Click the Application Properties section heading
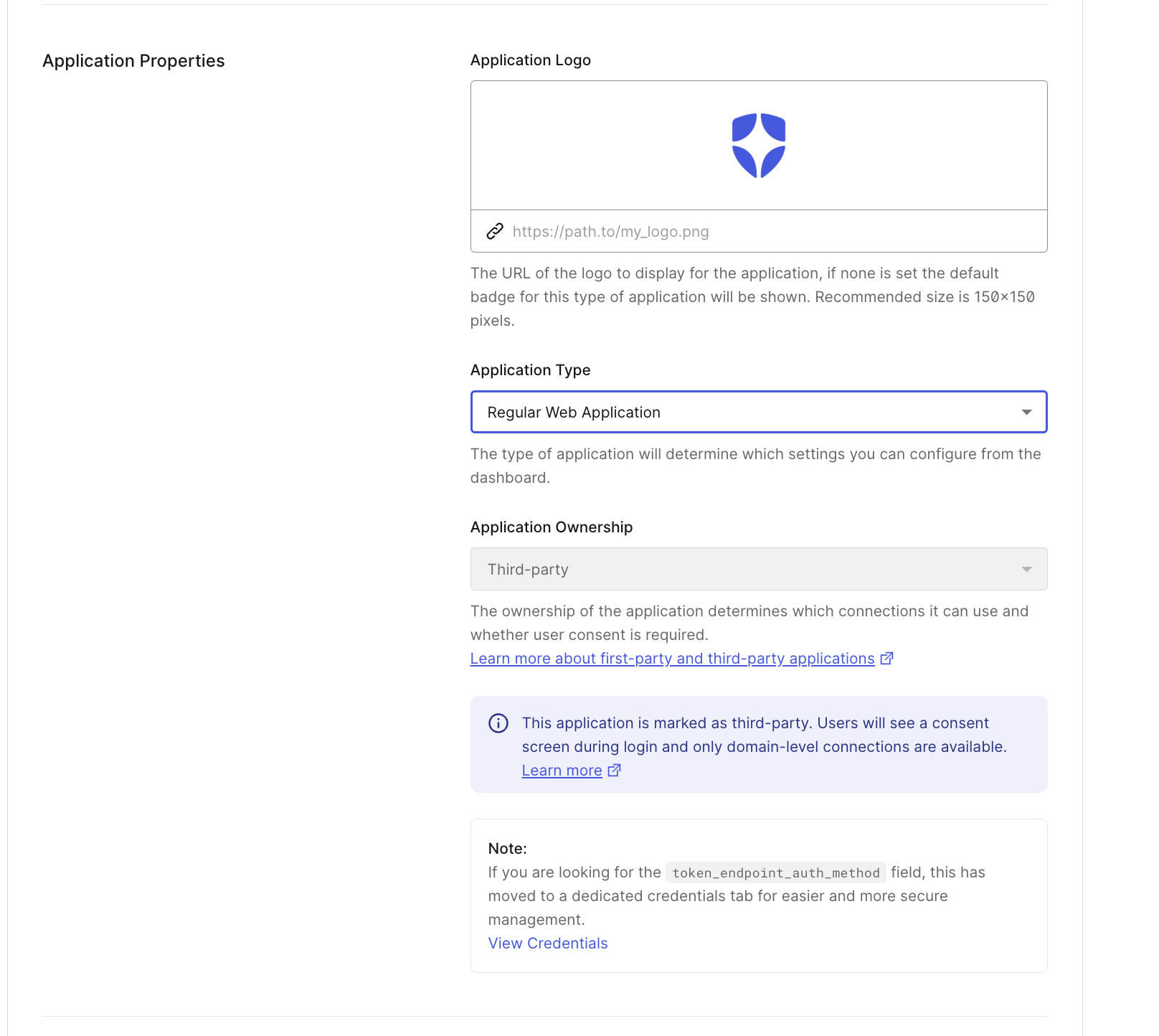This screenshot has width=1159, height=1036. coord(133,61)
